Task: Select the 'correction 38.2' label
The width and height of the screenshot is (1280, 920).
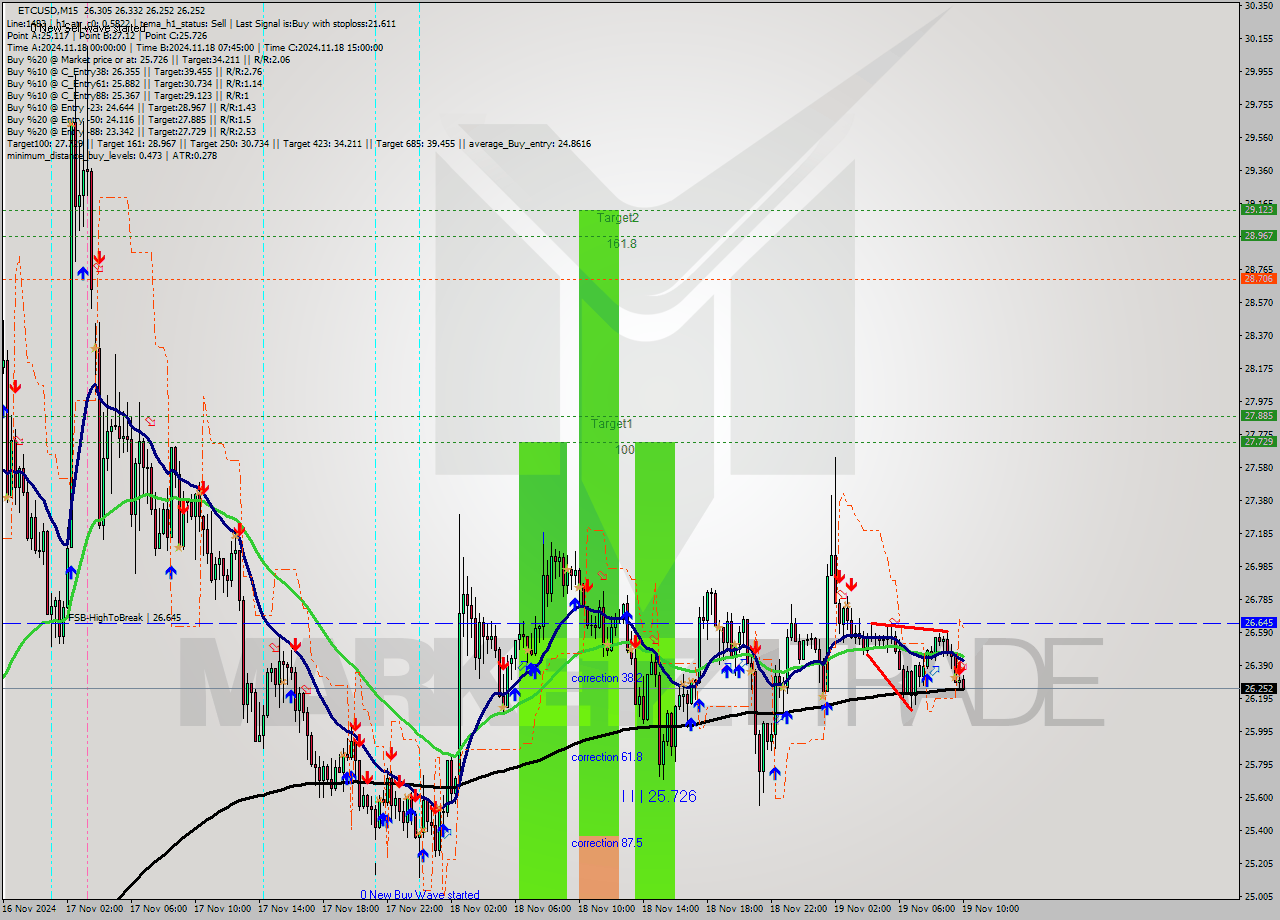Action: click(x=606, y=678)
